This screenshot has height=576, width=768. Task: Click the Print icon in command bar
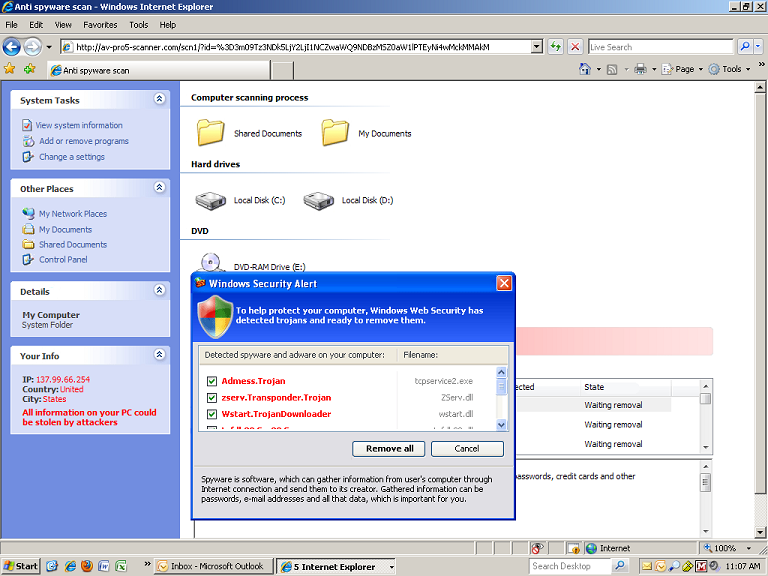pyautogui.click(x=640, y=69)
